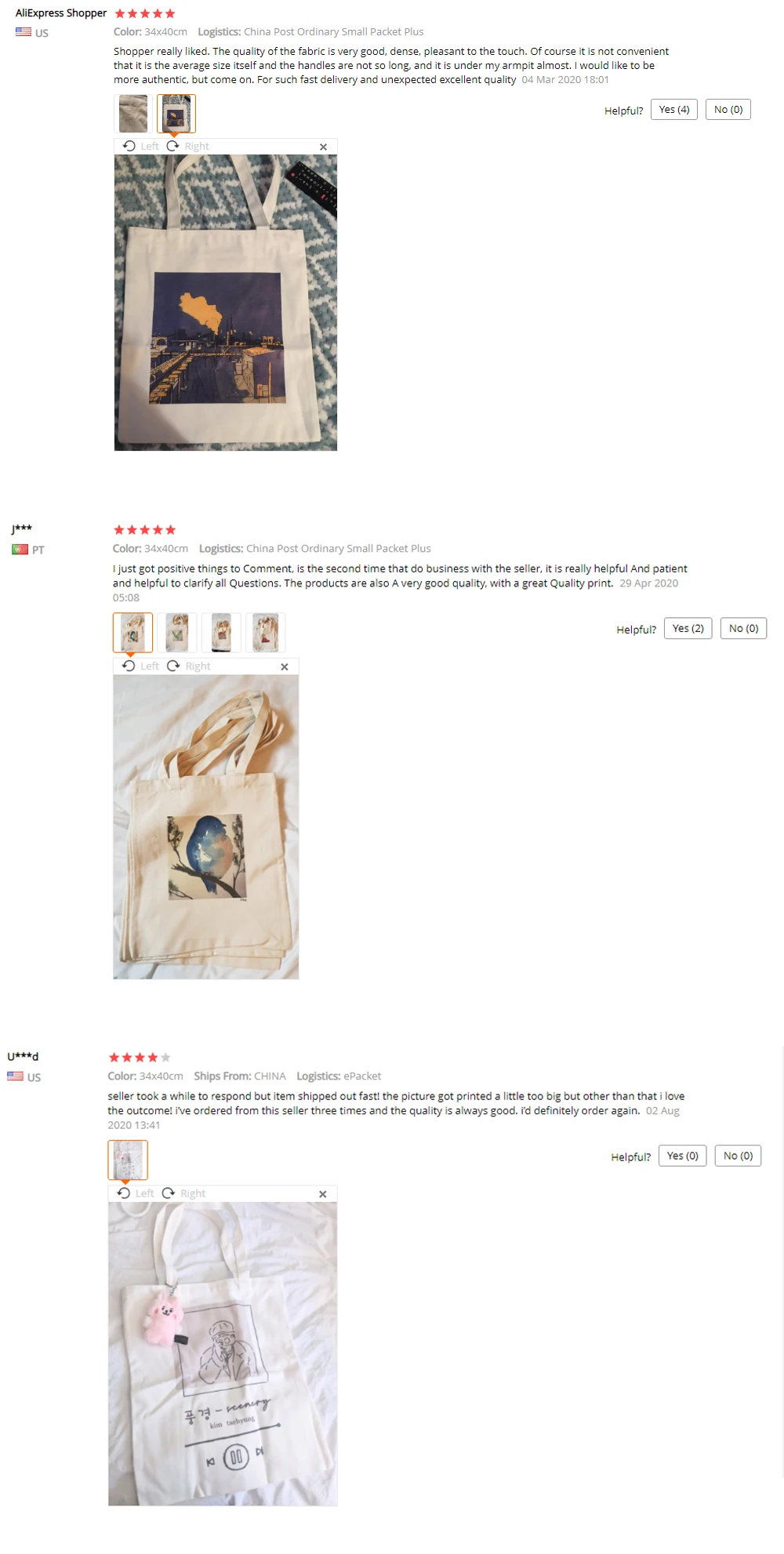The width and height of the screenshot is (784, 1554).
Task: Close the expanded scenery tote photo
Action: (322, 1194)
